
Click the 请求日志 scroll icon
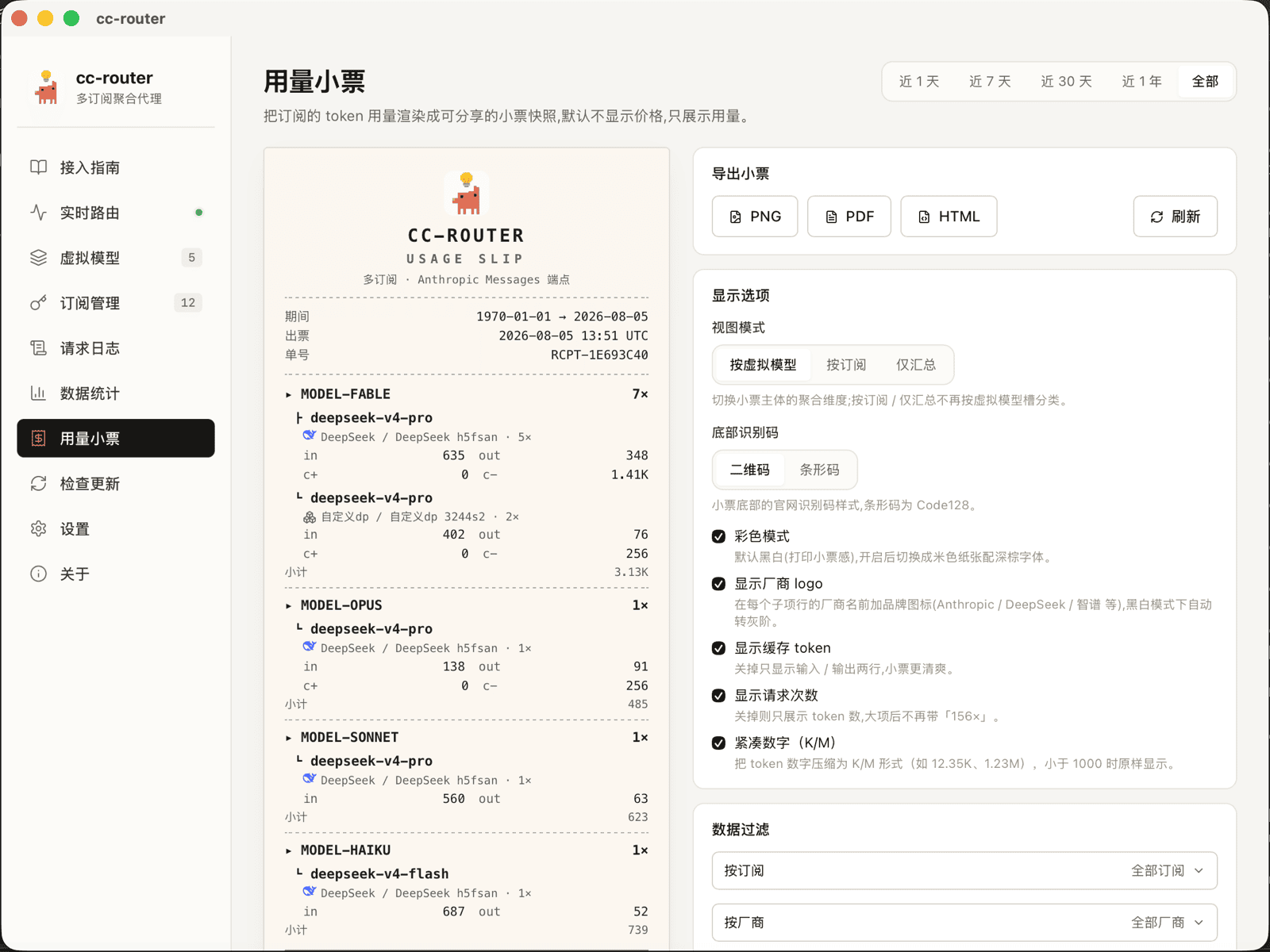coord(38,348)
